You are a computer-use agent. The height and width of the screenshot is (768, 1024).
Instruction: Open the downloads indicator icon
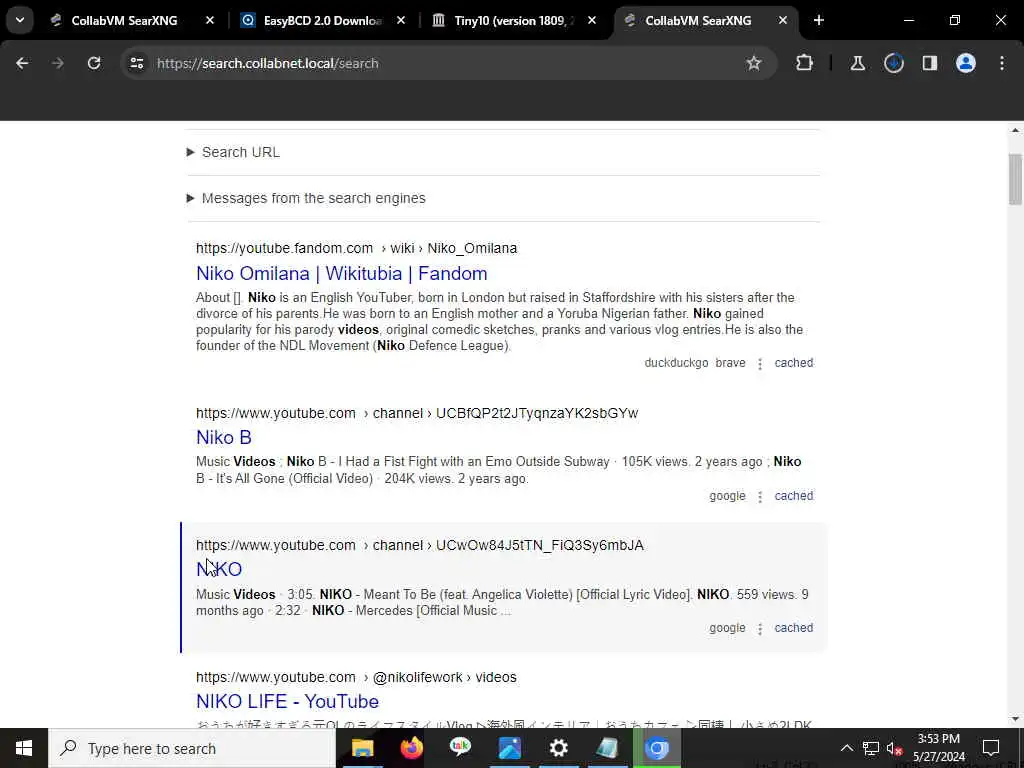point(894,63)
